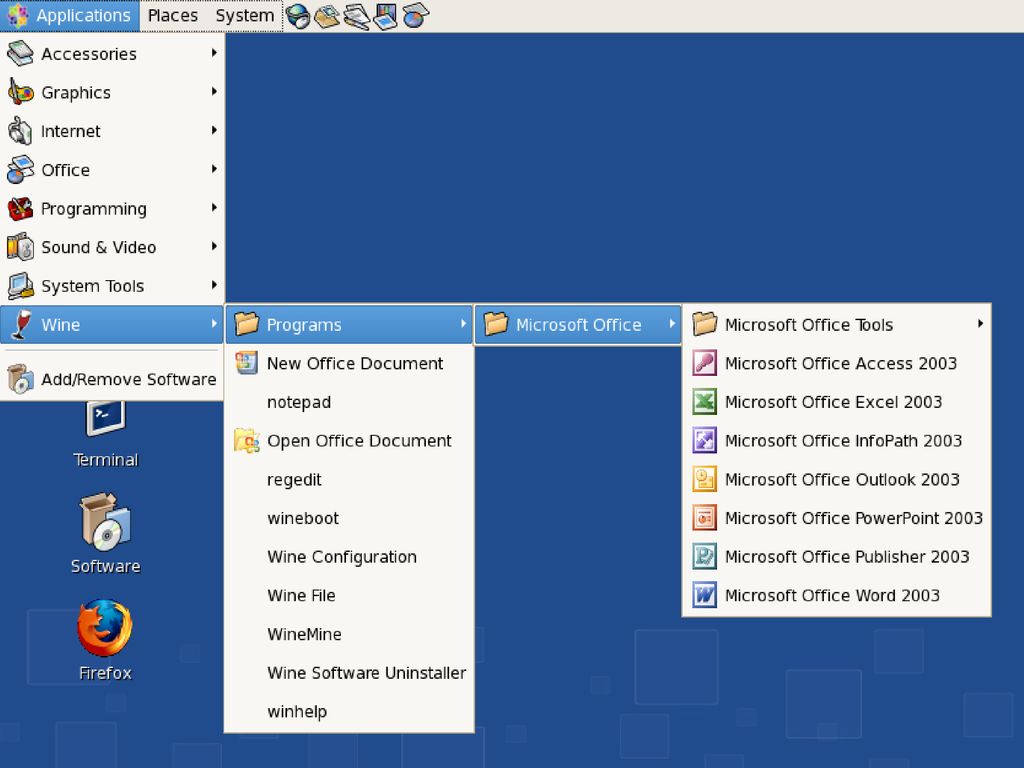Click the Applications menu in the panel
1024x768 pixels.
click(x=70, y=16)
